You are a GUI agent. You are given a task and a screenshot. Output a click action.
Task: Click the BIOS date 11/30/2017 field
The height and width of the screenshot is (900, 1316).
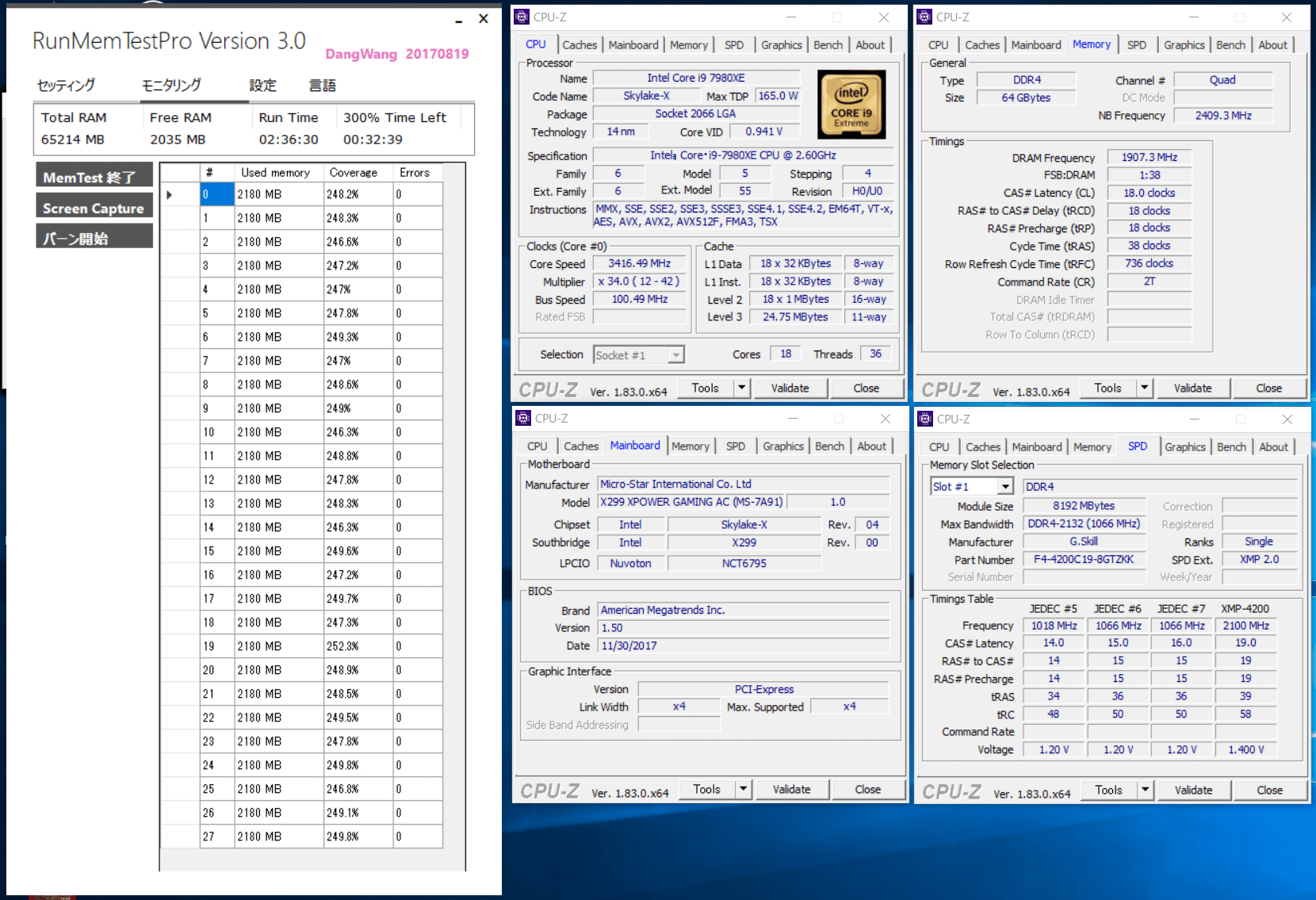[744, 645]
